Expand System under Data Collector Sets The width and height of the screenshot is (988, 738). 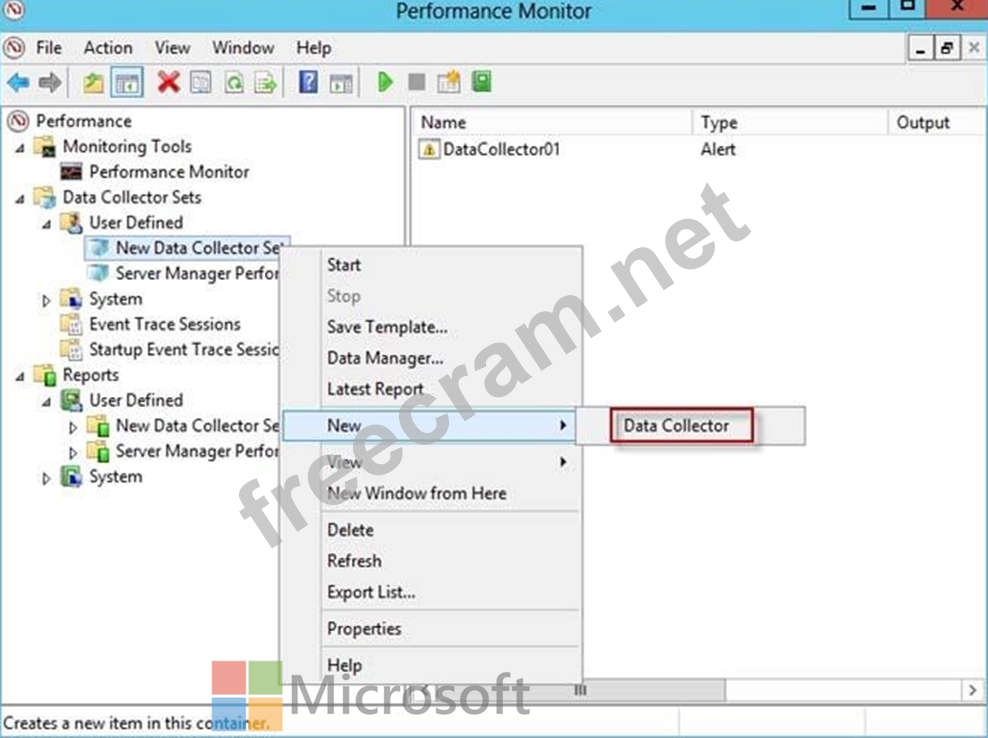(x=46, y=300)
